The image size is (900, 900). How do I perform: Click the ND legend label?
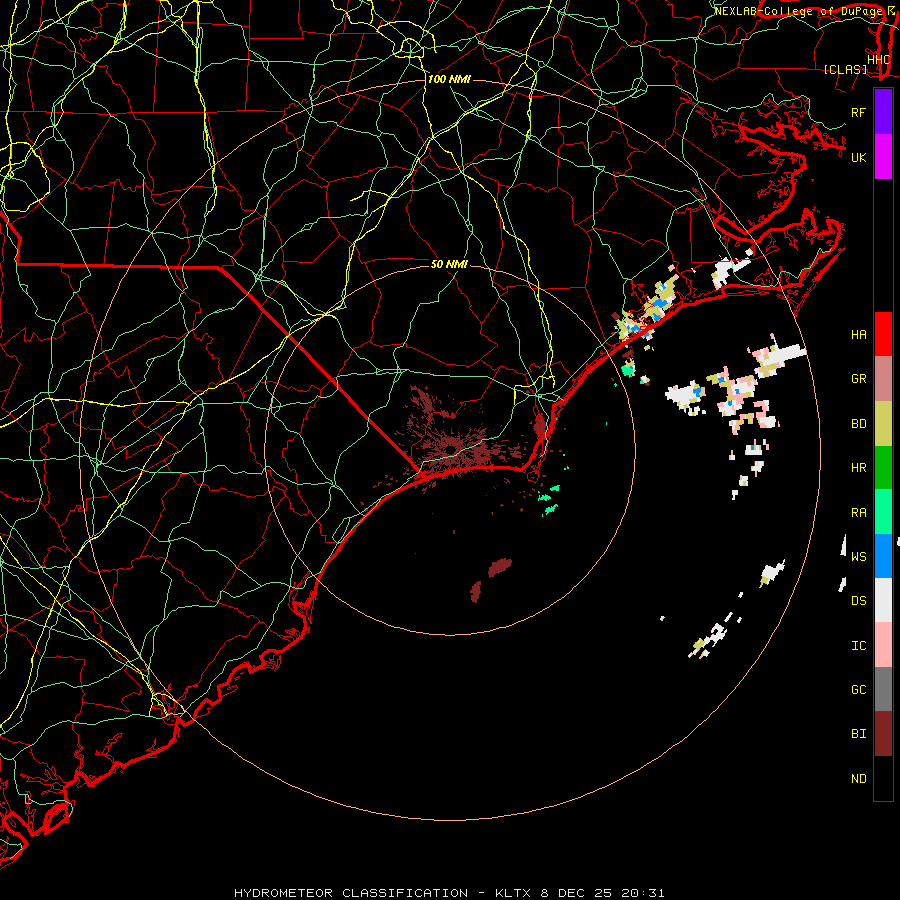(x=859, y=779)
